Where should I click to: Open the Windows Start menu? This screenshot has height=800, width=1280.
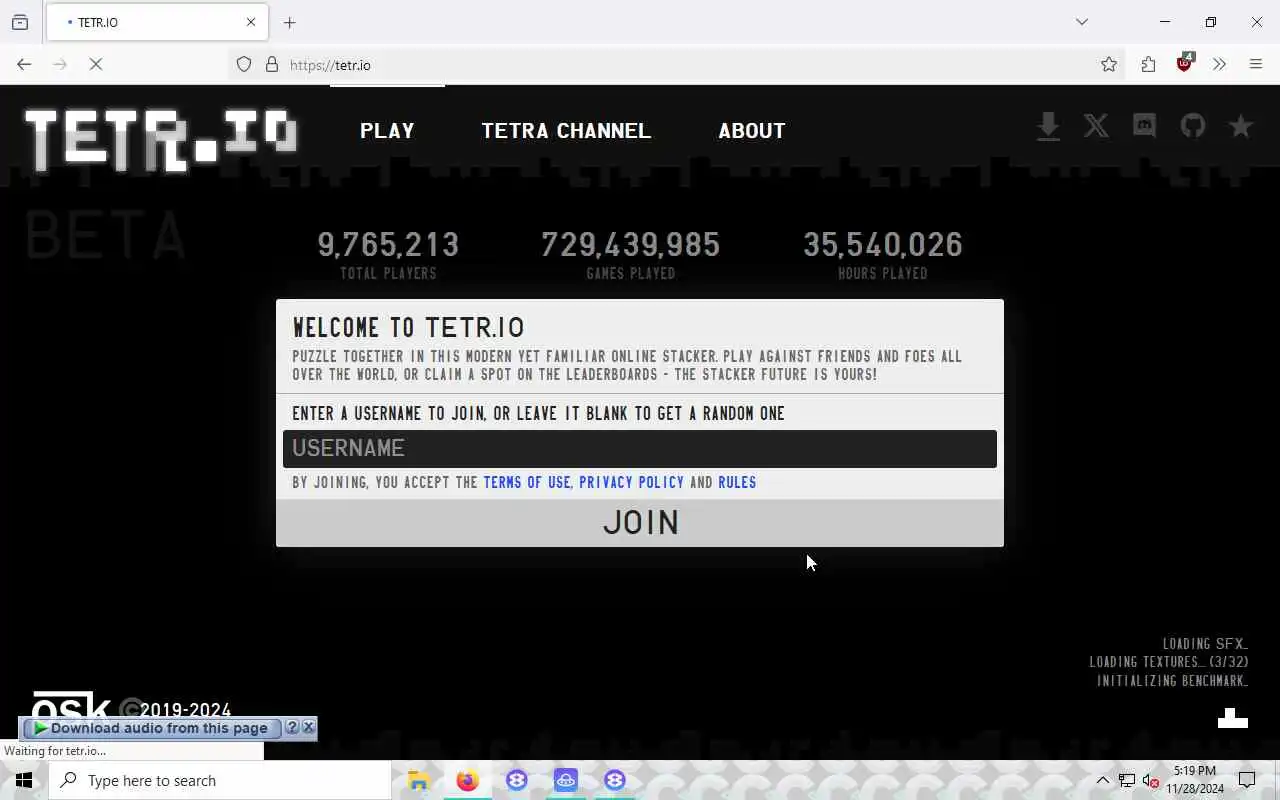point(24,780)
